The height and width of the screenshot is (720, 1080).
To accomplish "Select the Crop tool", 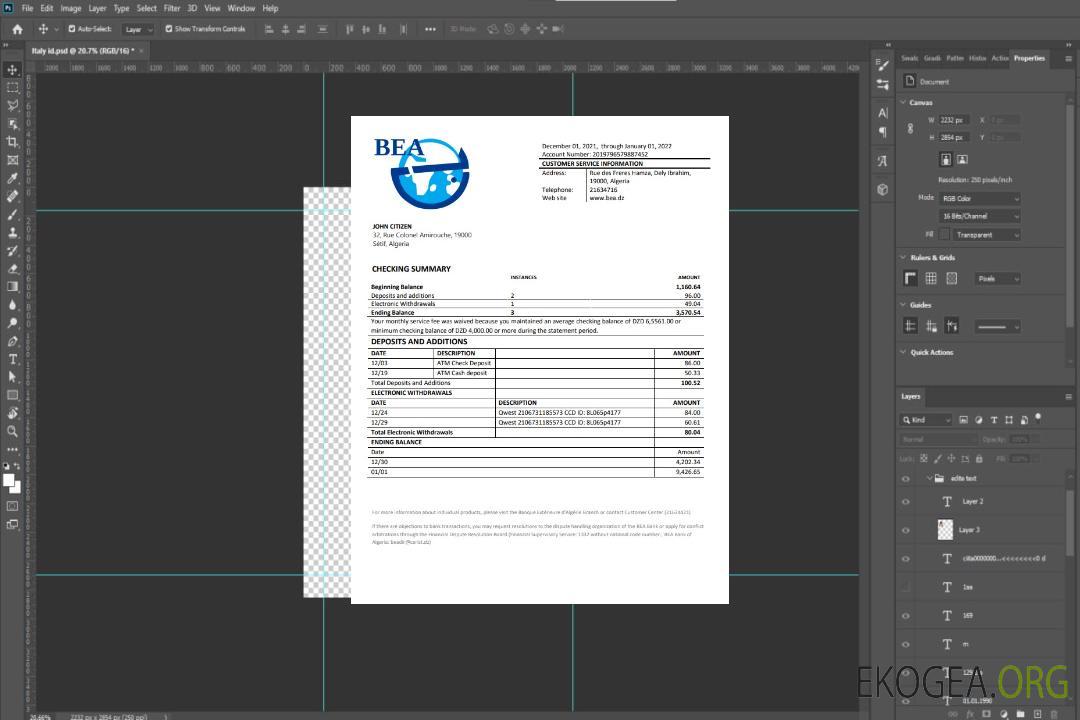I will 12,142.
